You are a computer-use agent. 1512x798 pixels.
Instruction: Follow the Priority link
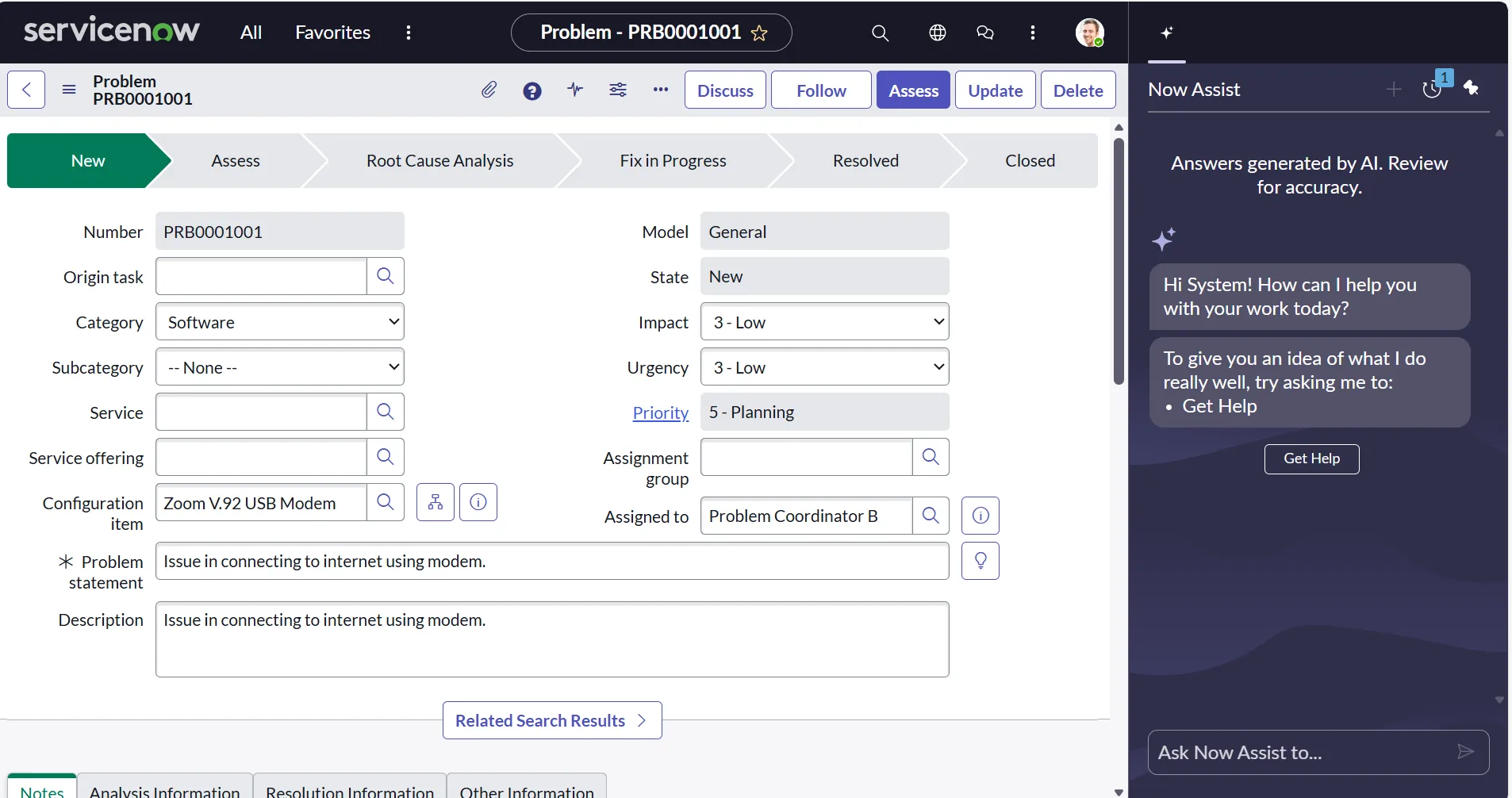(660, 412)
